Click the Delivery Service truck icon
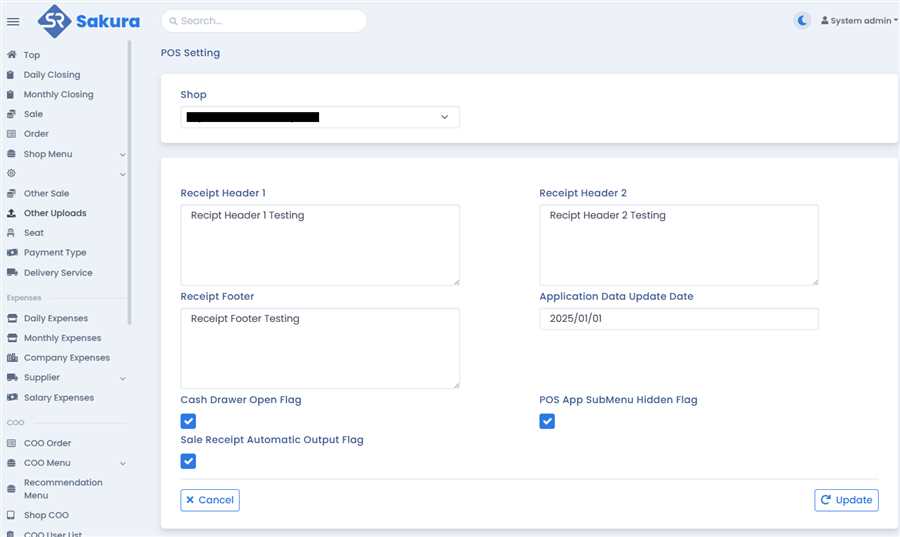Image resolution: width=900 pixels, height=537 pixels. pos(12,273)
